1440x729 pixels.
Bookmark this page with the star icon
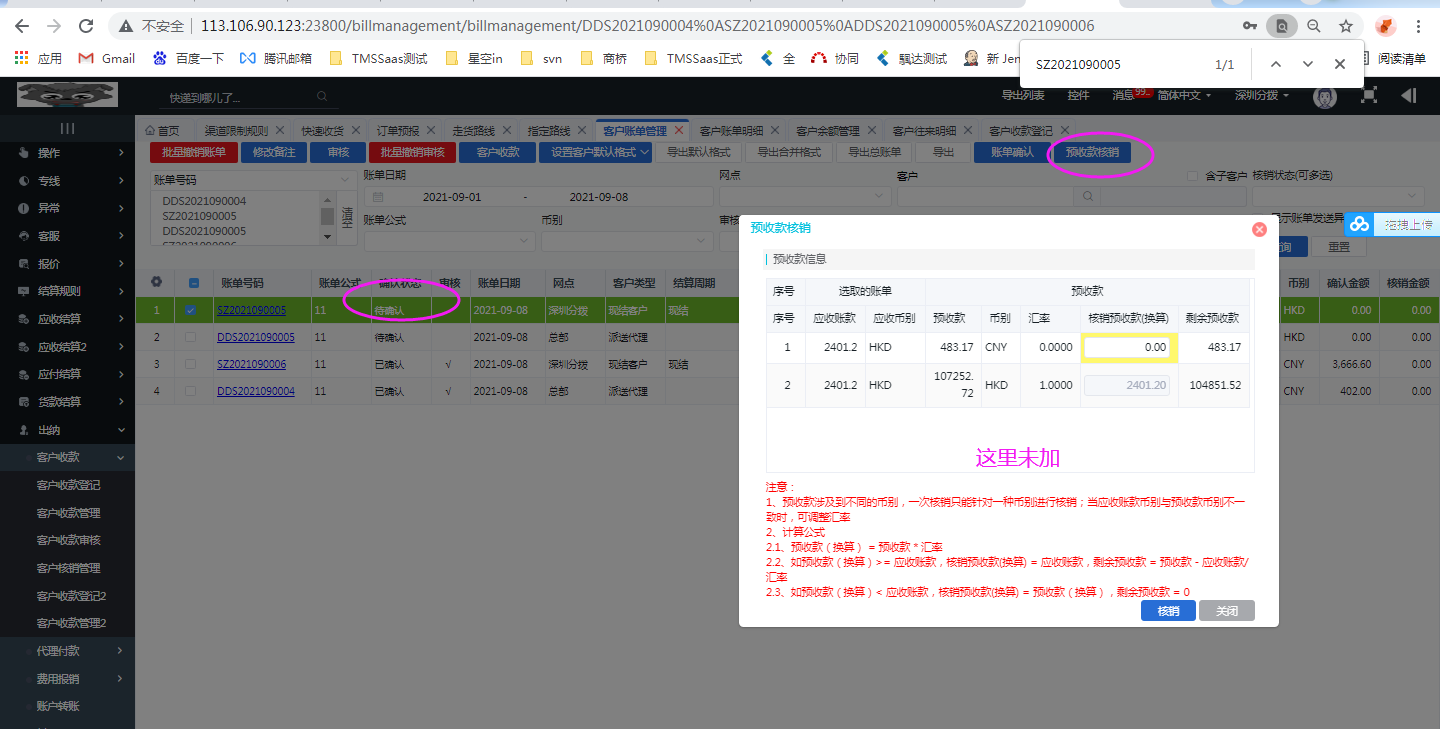(1346, 26)
